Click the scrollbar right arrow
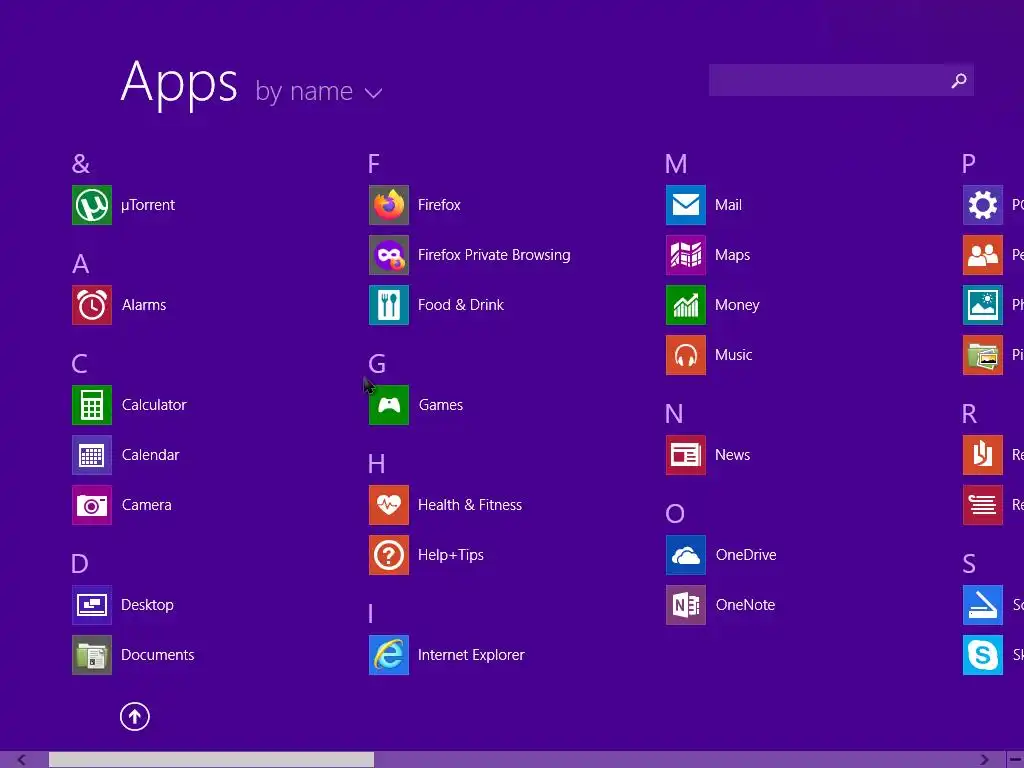The height and width of the screenshot is (768, 1024). click(x=984, y=760)
